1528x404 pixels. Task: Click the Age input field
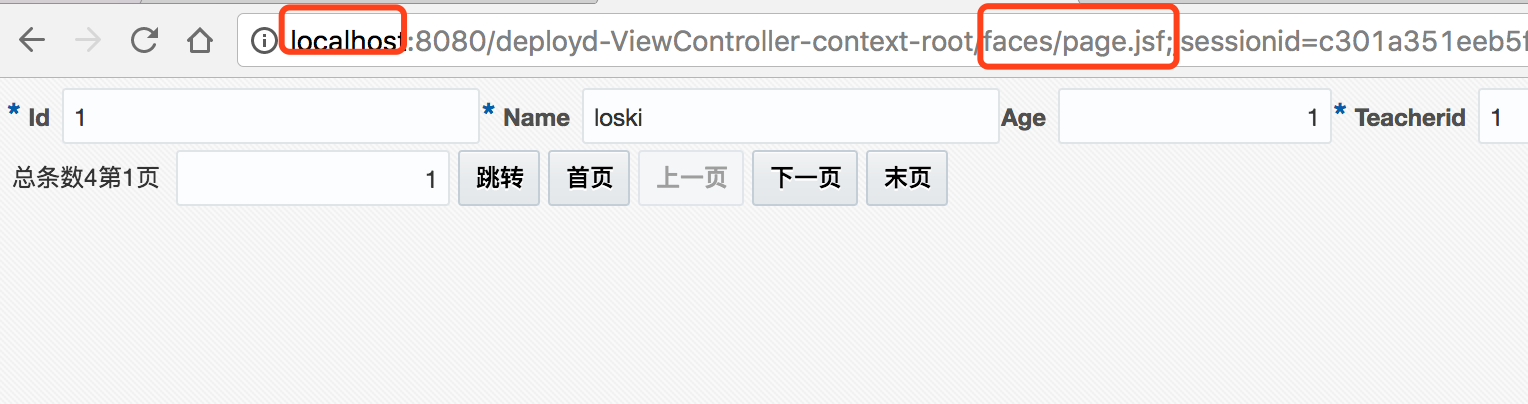(1195, 117)
